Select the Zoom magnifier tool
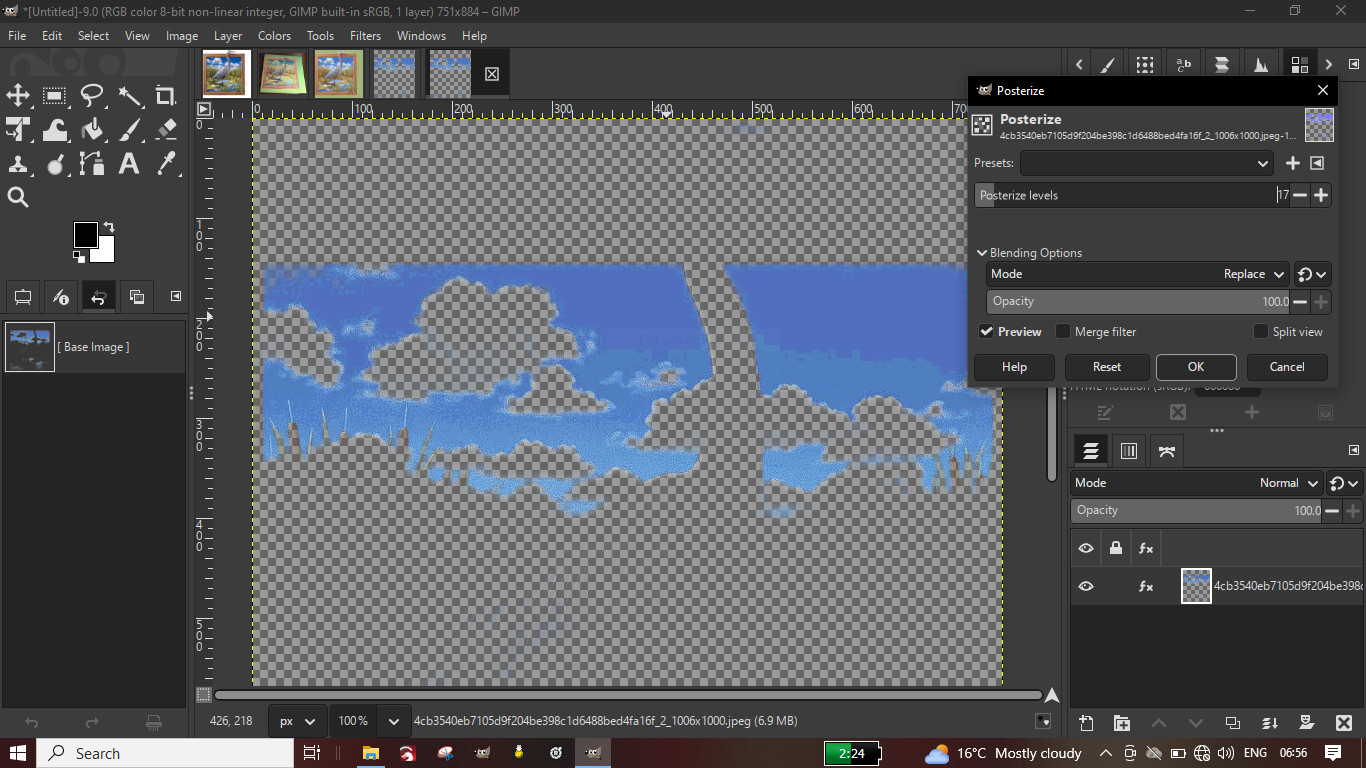 18,197
